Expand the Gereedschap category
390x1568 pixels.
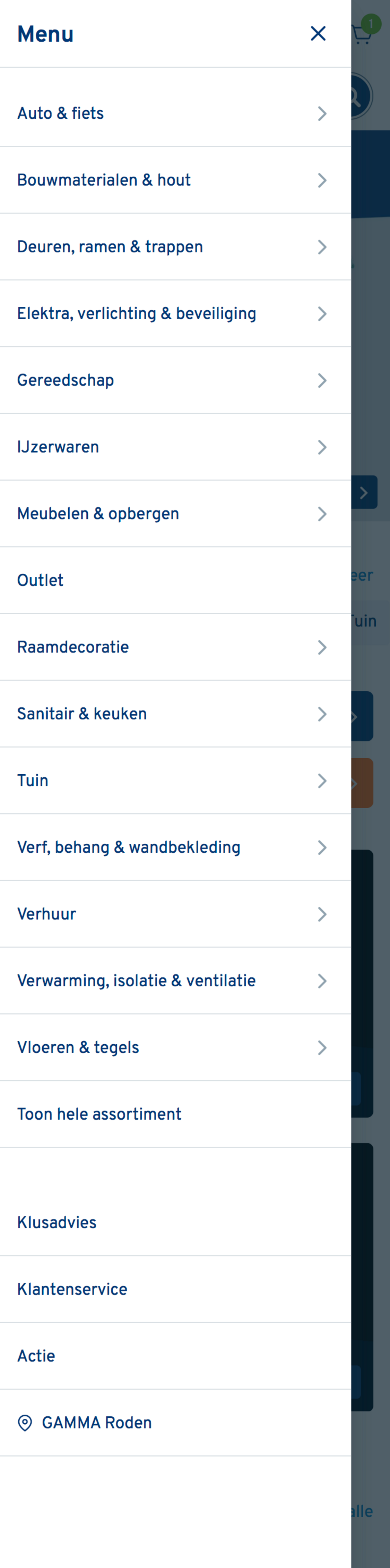[322, 380]
